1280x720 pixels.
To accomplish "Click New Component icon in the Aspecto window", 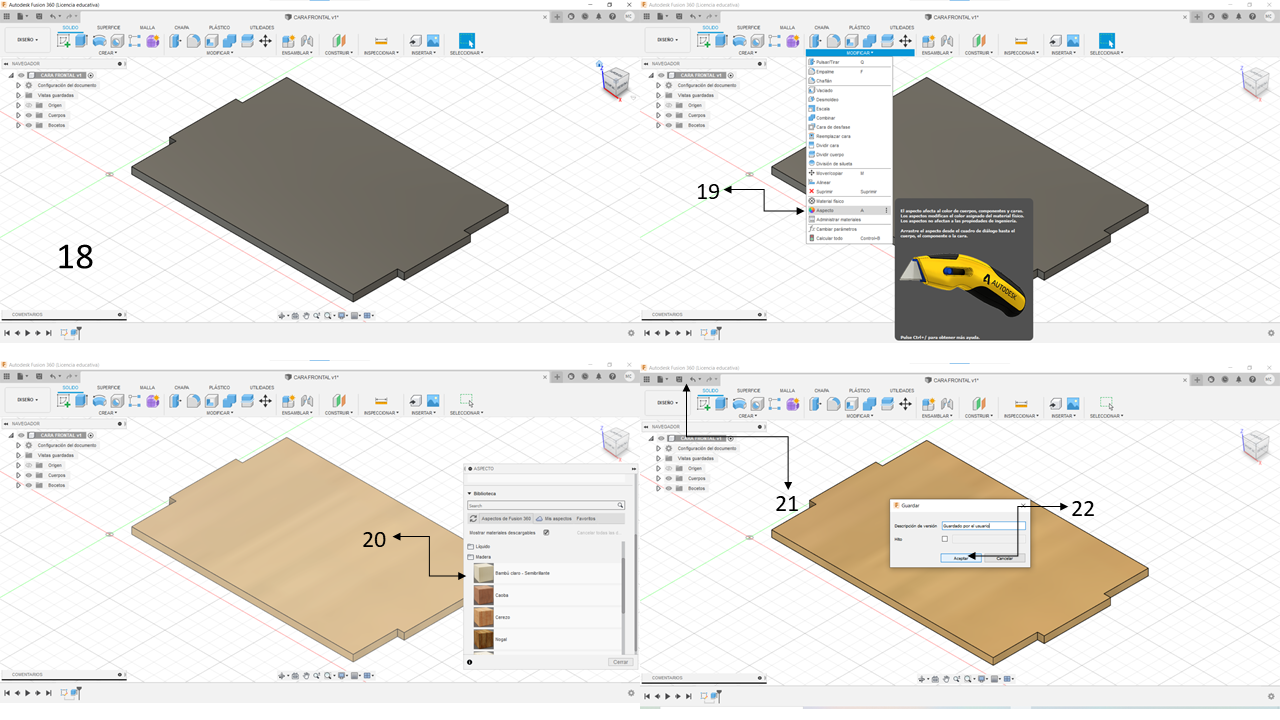I will [x=288, y=403].
